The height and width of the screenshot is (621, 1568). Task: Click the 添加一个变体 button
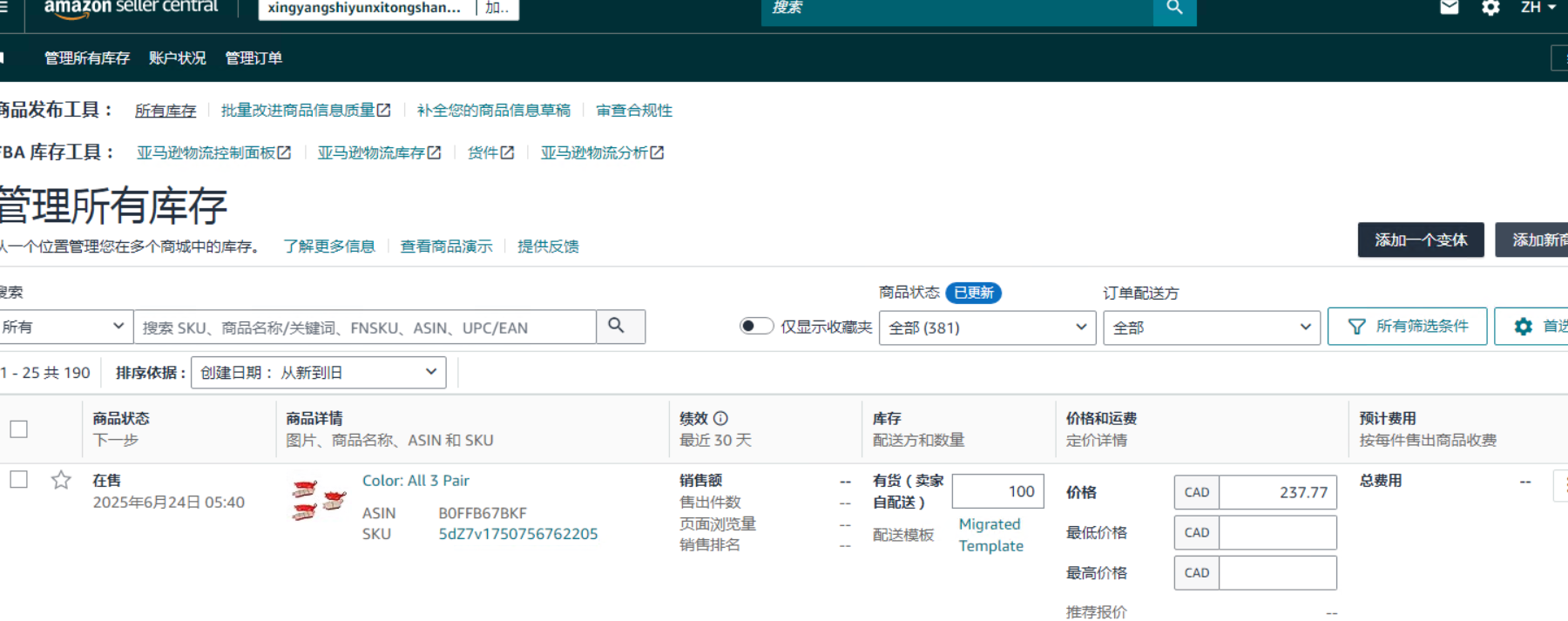[x=1420, y=240]
